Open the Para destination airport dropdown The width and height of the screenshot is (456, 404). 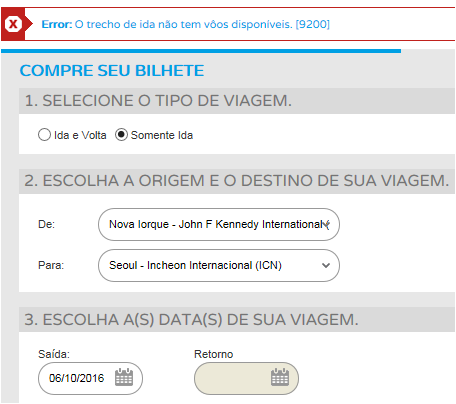pyautogui.click(x=219, y=265)
